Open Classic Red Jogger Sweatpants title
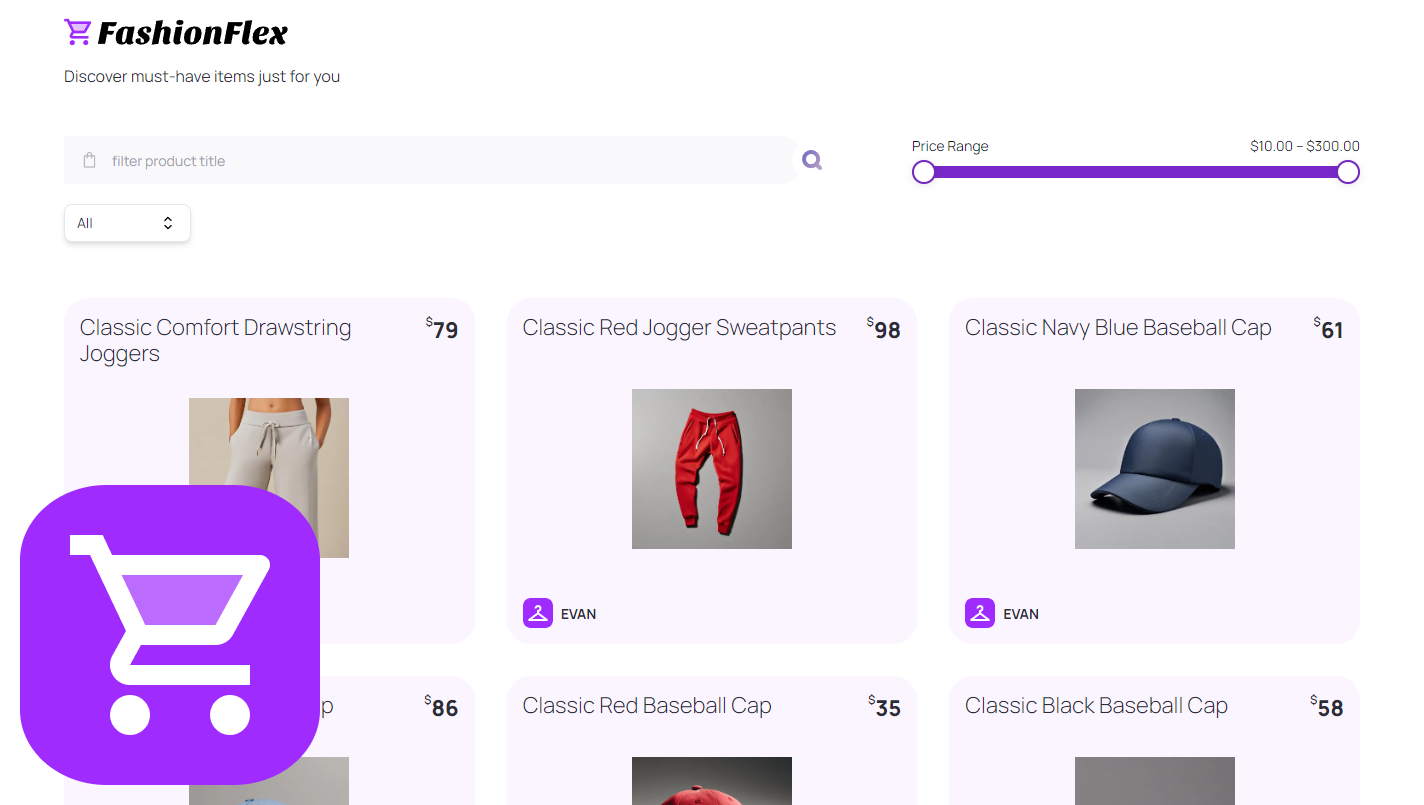 (x=679, y=328)
